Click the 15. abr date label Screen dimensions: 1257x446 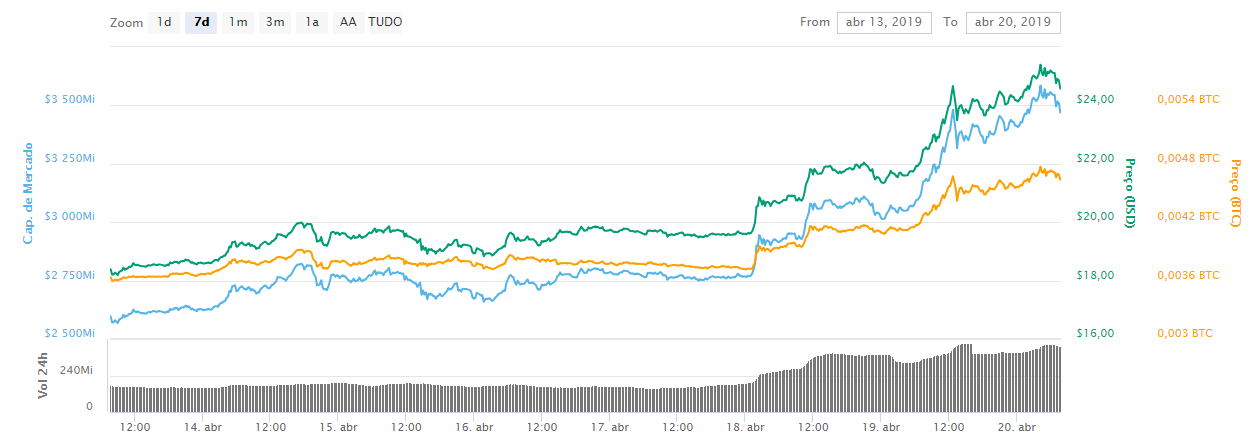(339, 427)
